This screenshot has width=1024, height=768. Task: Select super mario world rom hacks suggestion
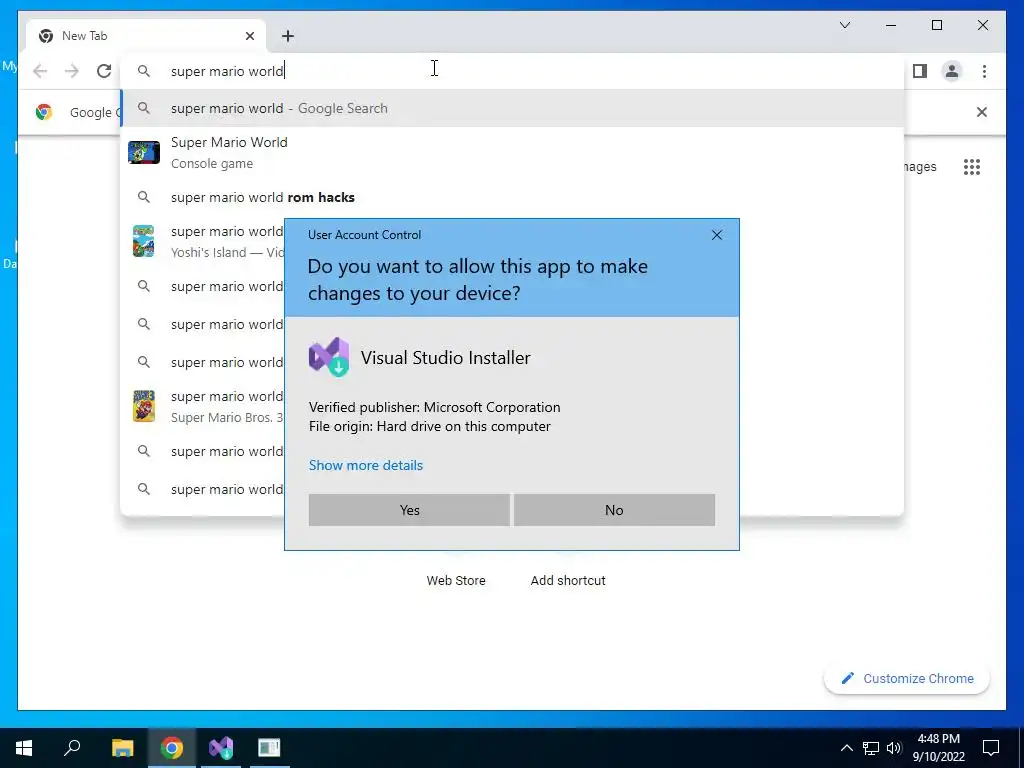tap(513, 197)
